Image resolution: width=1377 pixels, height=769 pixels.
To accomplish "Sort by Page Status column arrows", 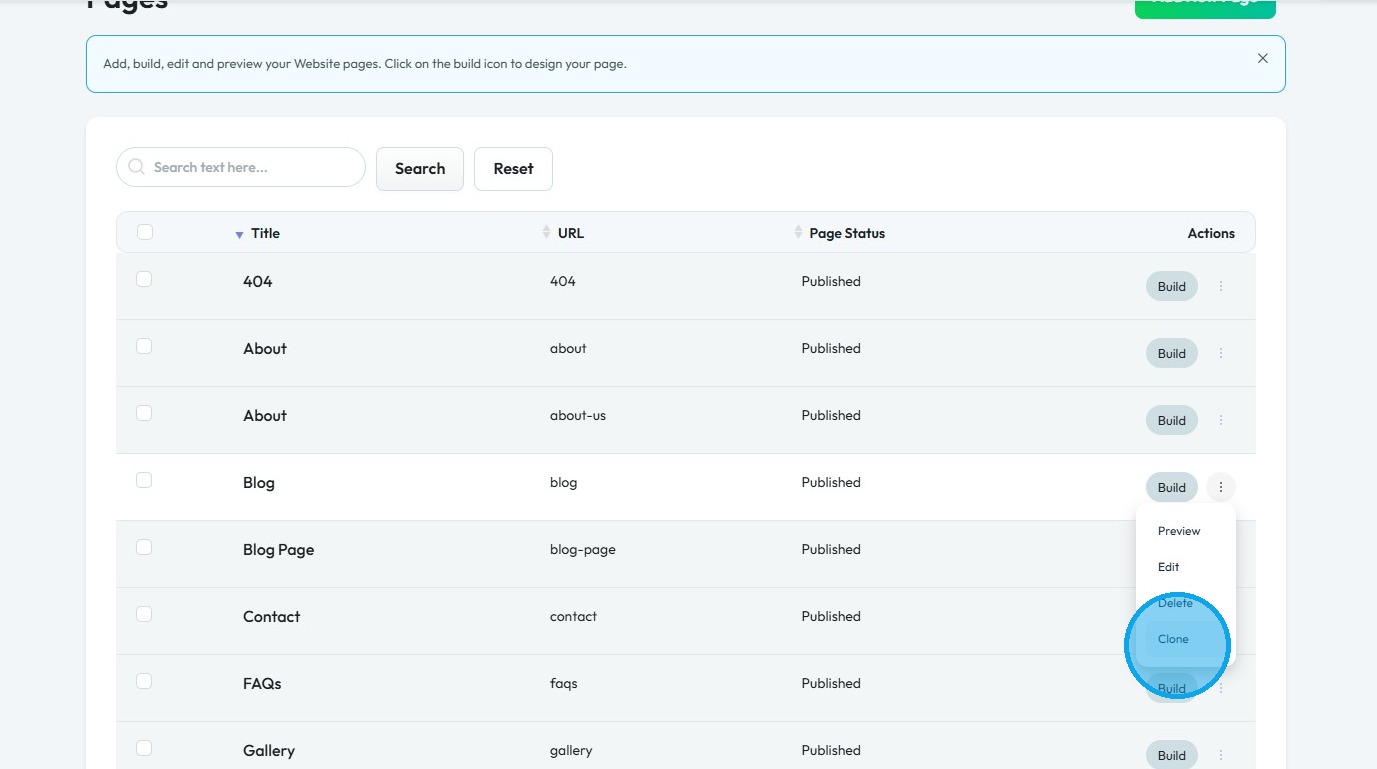I will click(798, 232).
